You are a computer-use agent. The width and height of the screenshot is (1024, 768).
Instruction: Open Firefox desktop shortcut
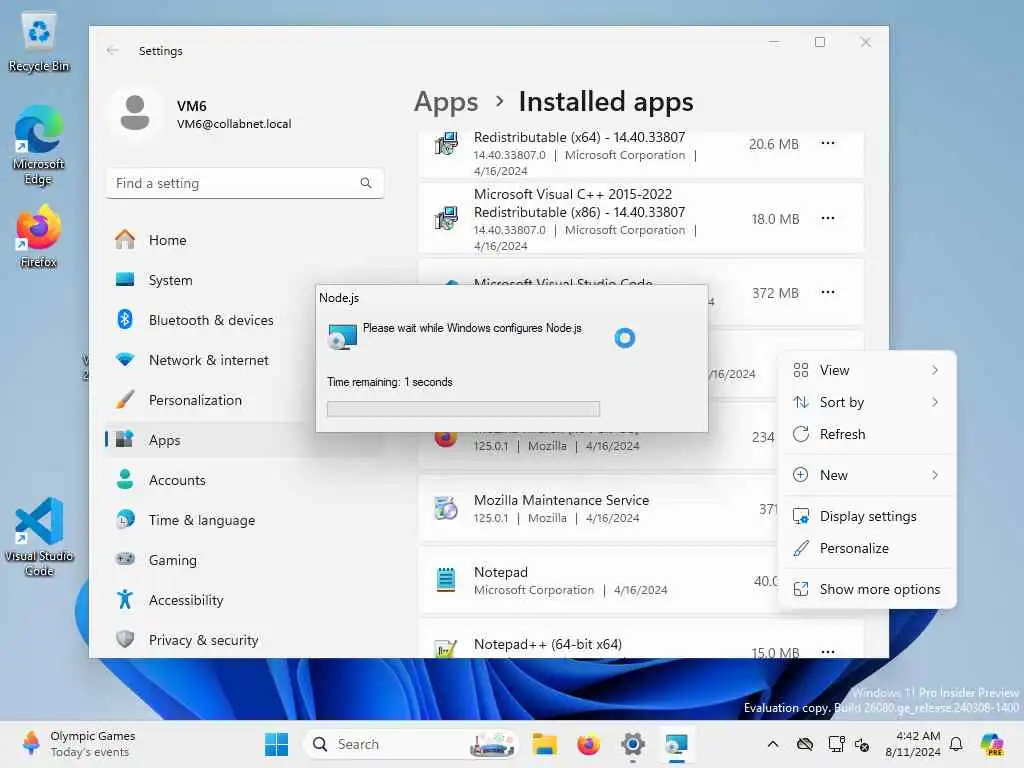[39, 236]
